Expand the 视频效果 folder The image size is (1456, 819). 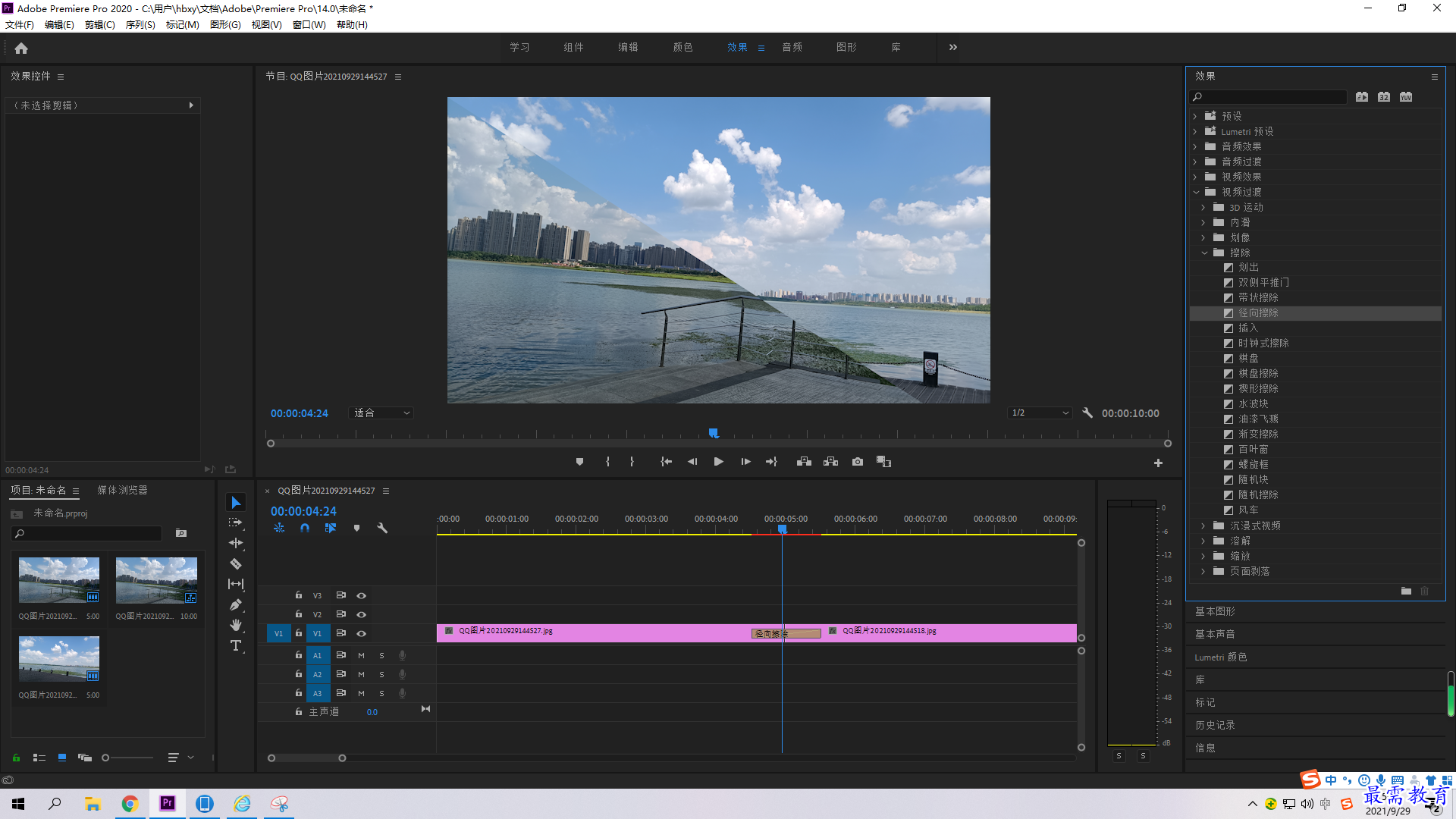pos(1196,177)
